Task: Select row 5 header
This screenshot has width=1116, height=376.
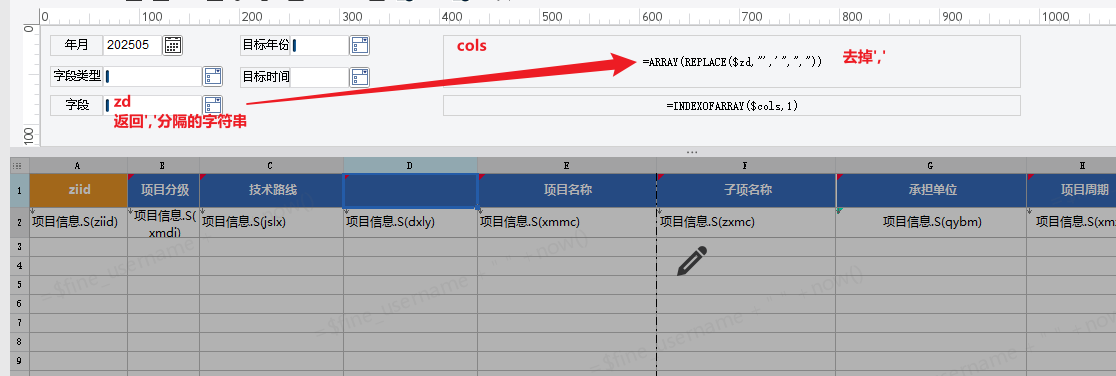Action: coord(19,285)
